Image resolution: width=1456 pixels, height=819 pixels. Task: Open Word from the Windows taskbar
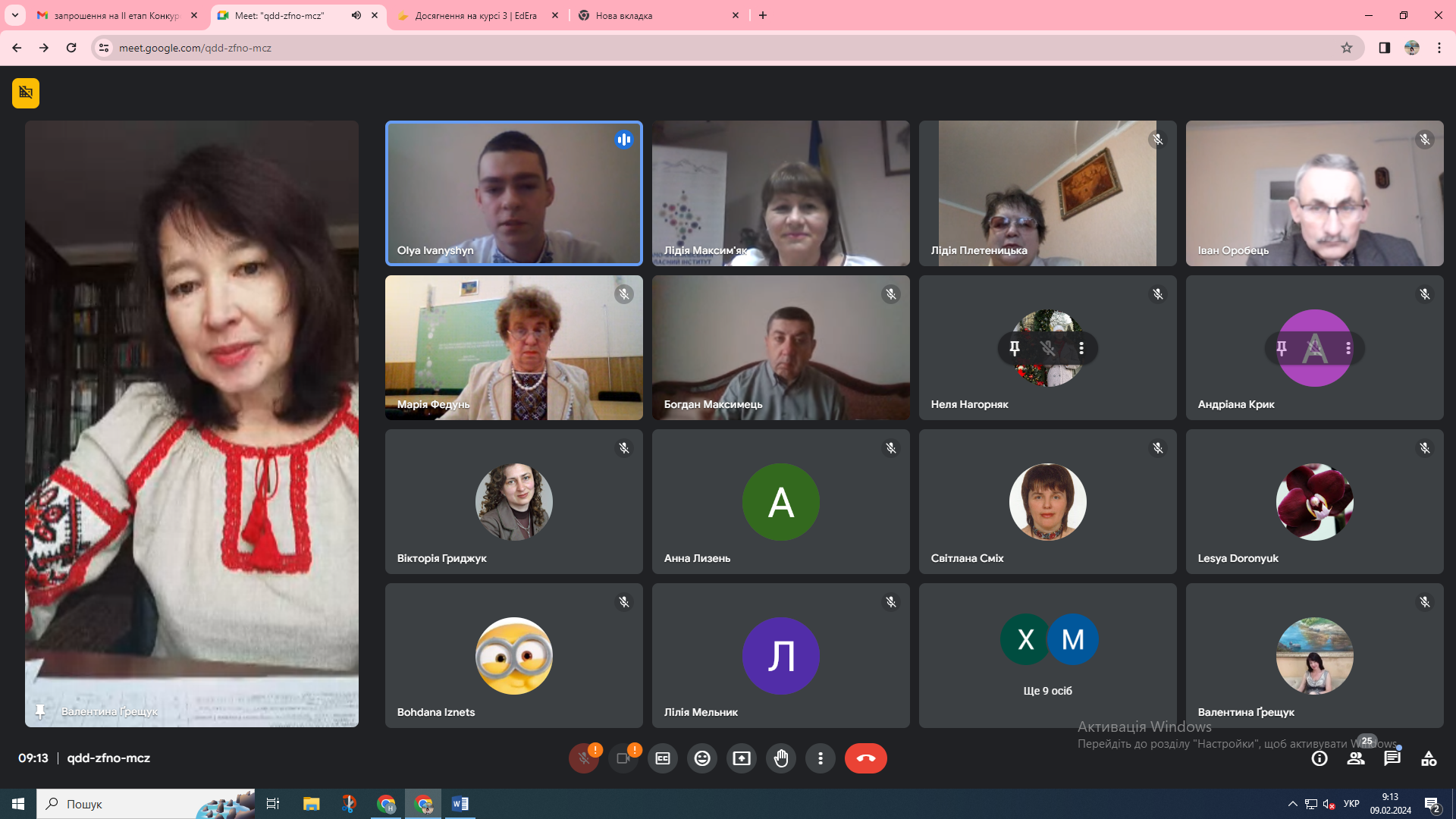click(460, 804)
